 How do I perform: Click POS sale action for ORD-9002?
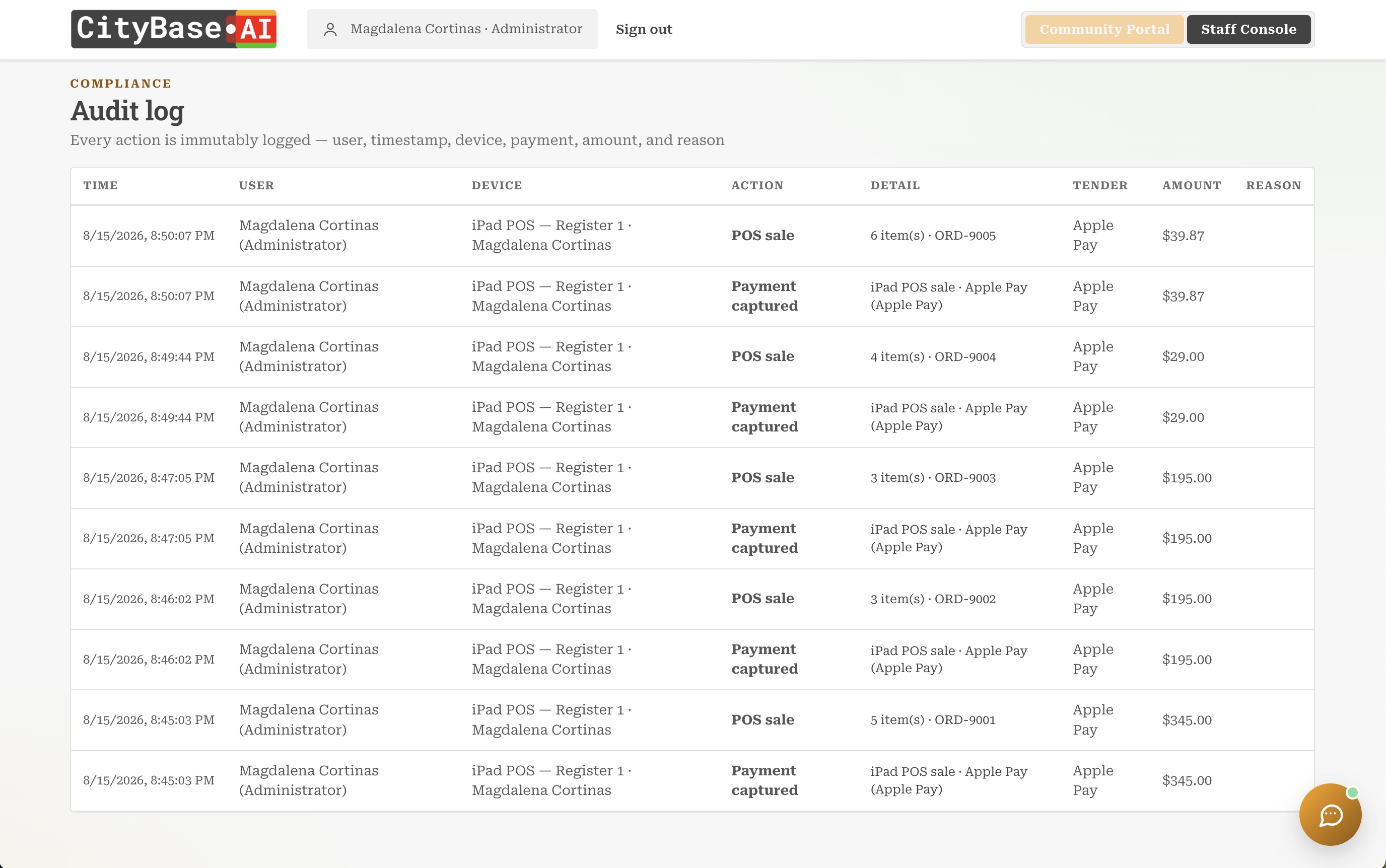point(763,599)
